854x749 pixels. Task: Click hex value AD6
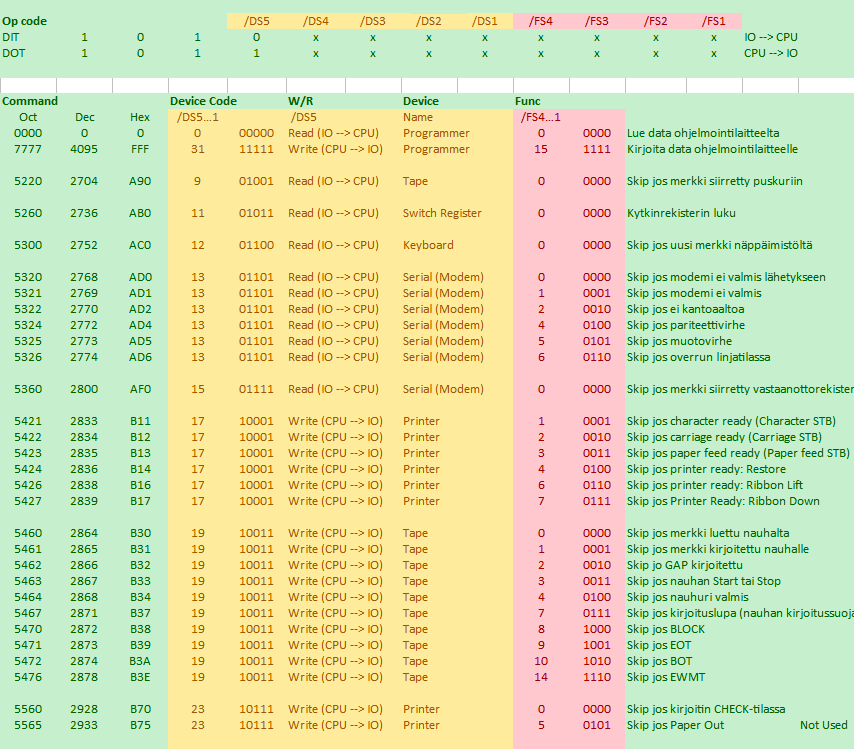pyautogui.click(x=140, y=357)
